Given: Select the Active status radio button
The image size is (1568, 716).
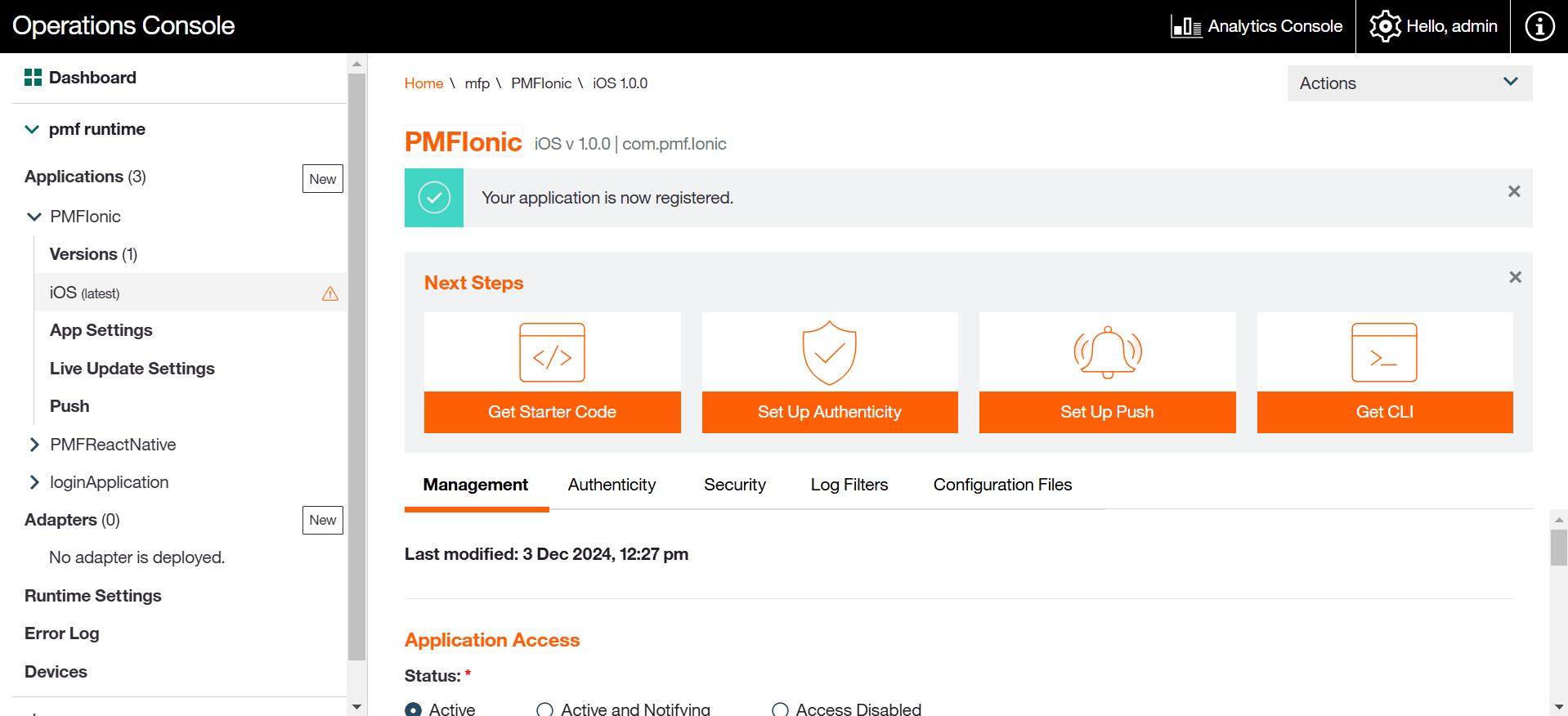Looking at the screenshot, I should point(414,709).
